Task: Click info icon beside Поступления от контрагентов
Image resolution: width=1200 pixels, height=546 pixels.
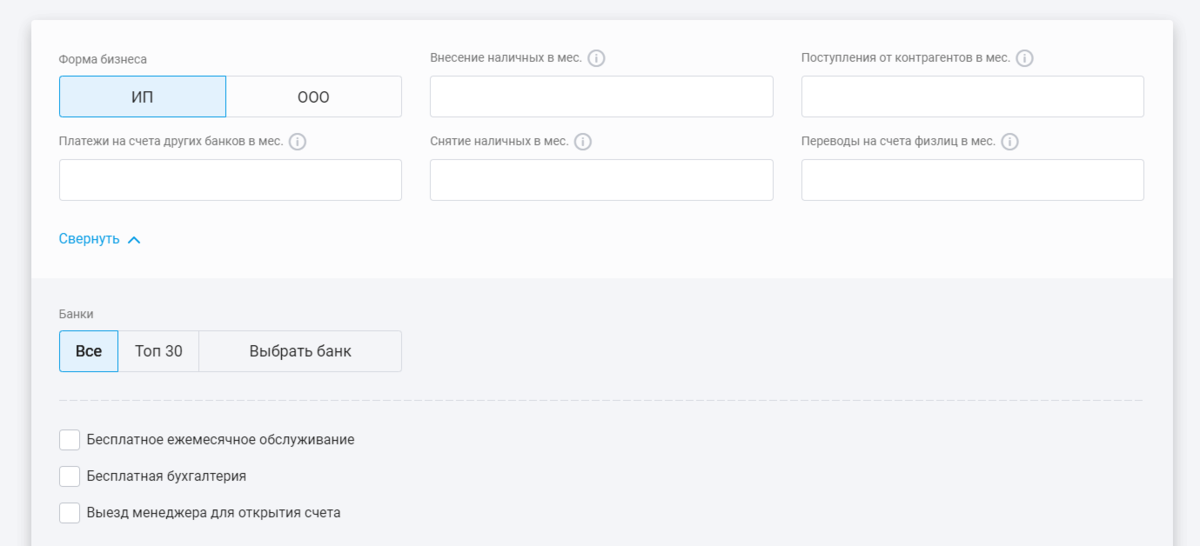Action: (1024, 58)
